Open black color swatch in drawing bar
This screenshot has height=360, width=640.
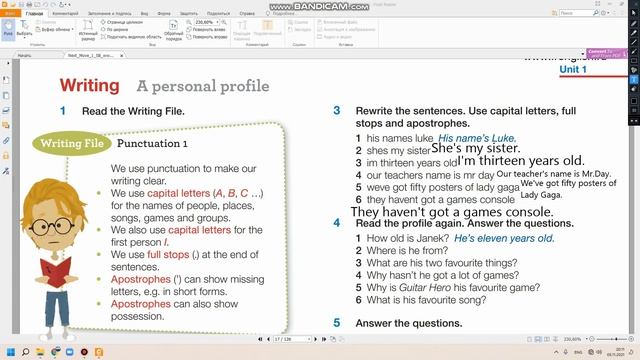tap(633, 100)
